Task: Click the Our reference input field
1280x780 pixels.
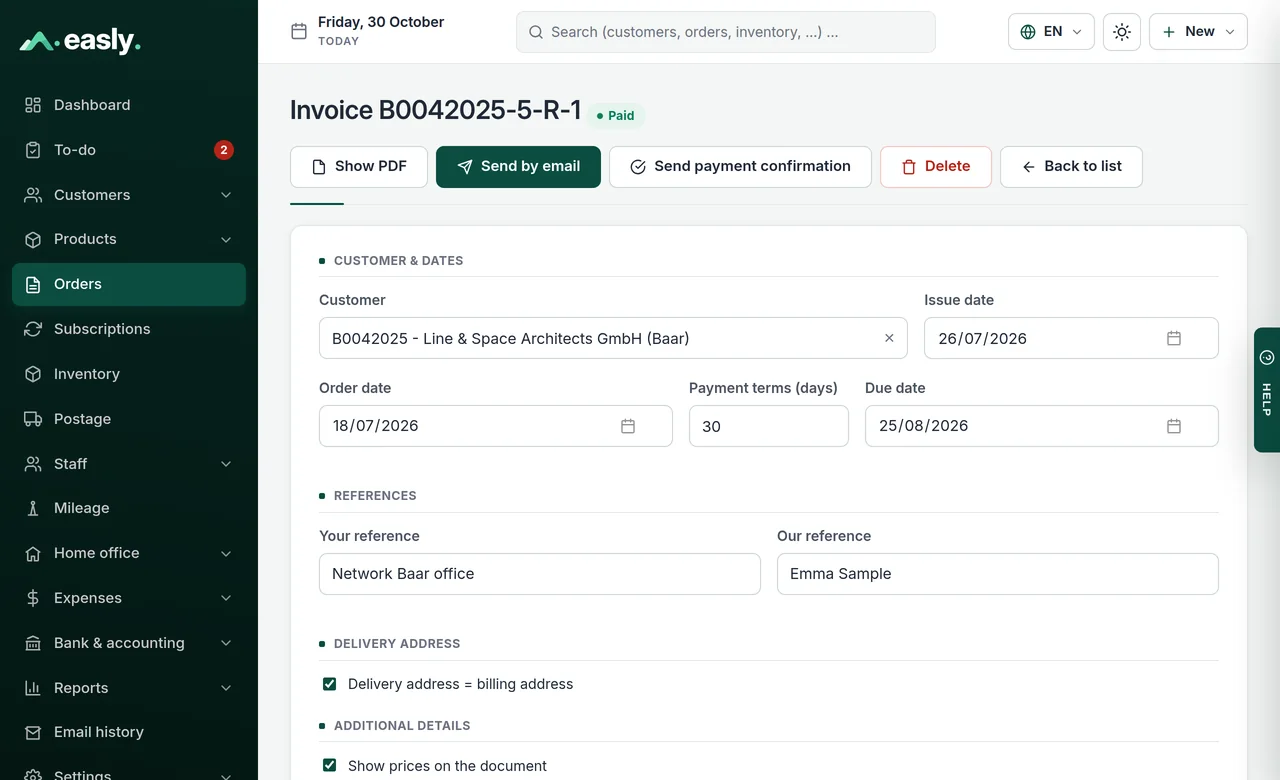Action: pyautogui.click(x=998, y=574)
